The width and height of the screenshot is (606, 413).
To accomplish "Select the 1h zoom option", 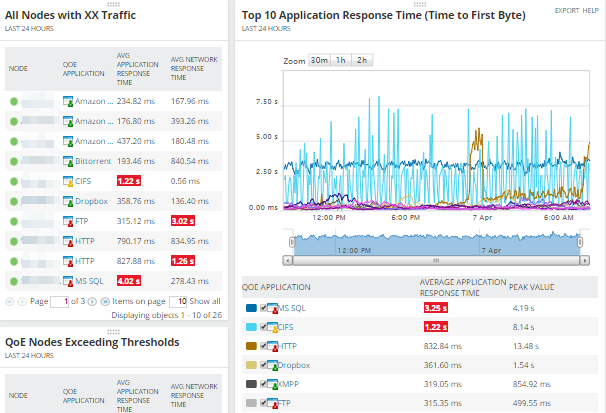I will [x=341, y=61].
